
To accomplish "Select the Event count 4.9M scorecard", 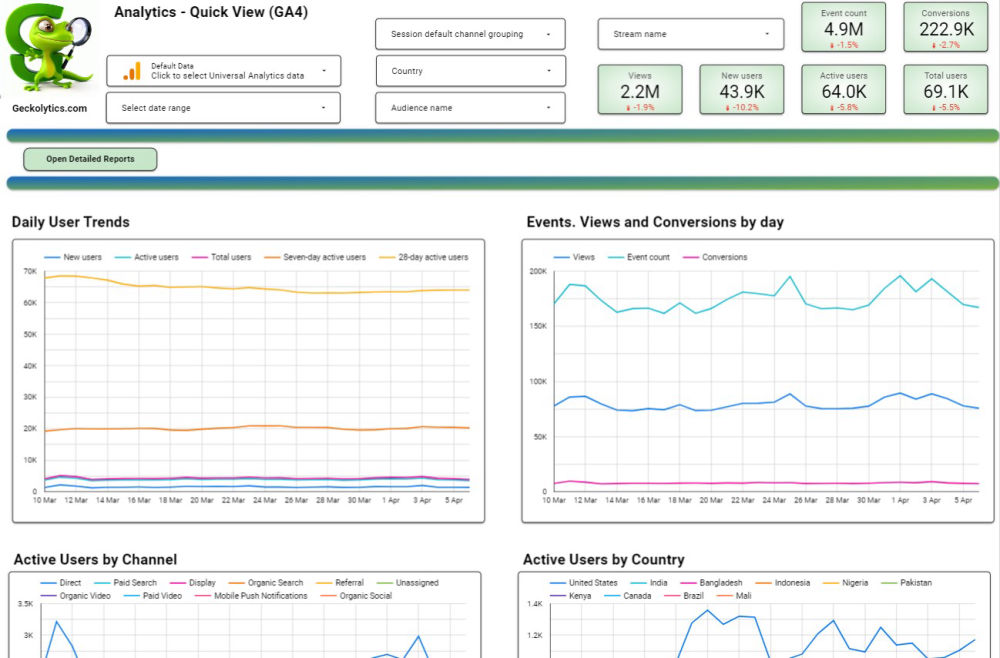I will (x=843, y=27).
